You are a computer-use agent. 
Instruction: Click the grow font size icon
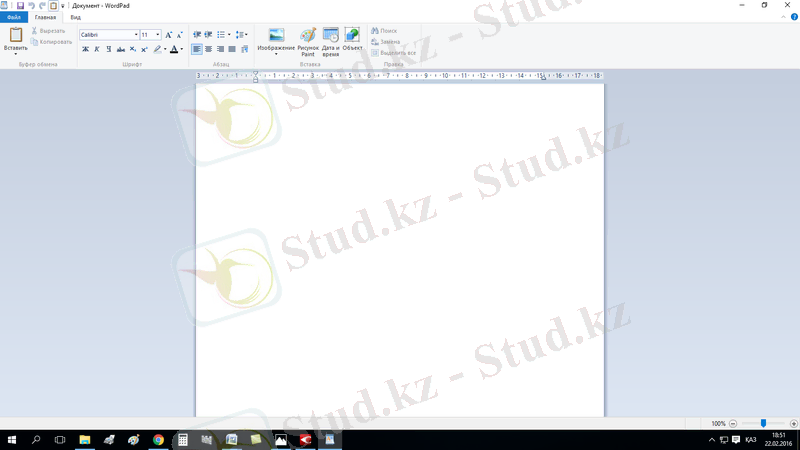click(x=168, y=35)
